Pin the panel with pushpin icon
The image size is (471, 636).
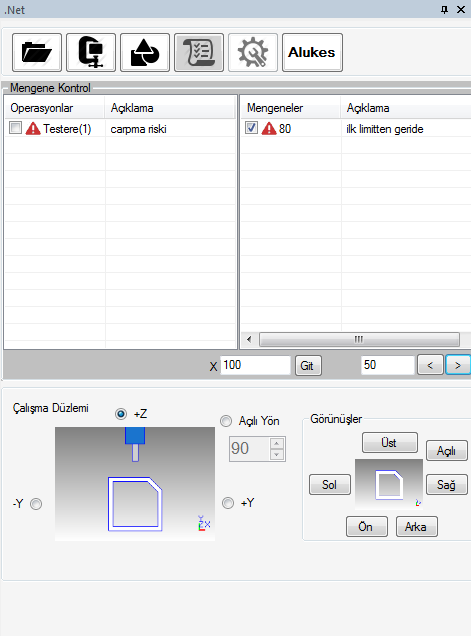tap(444, 9)
